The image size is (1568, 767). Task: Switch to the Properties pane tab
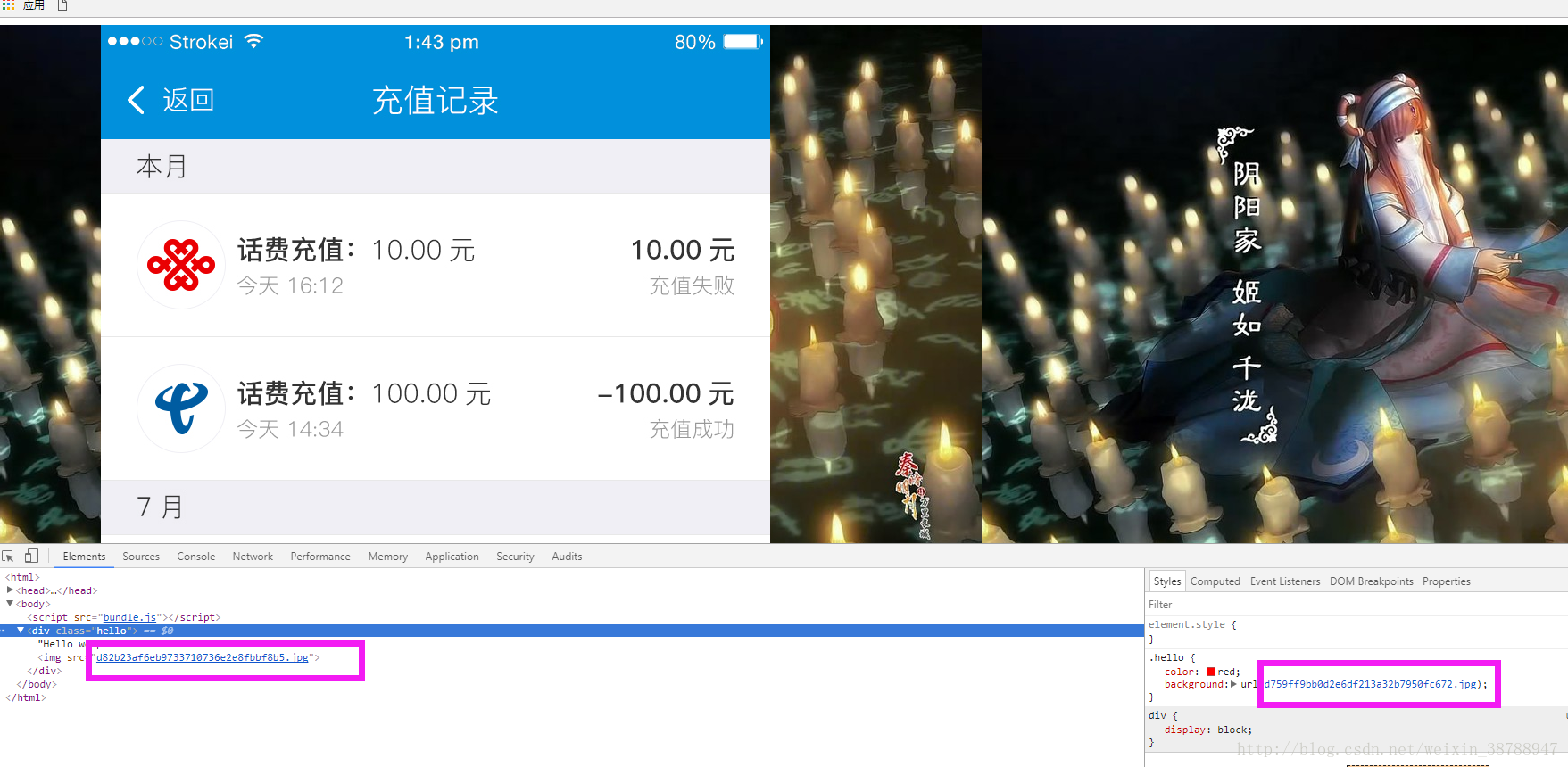point(1447,581)
